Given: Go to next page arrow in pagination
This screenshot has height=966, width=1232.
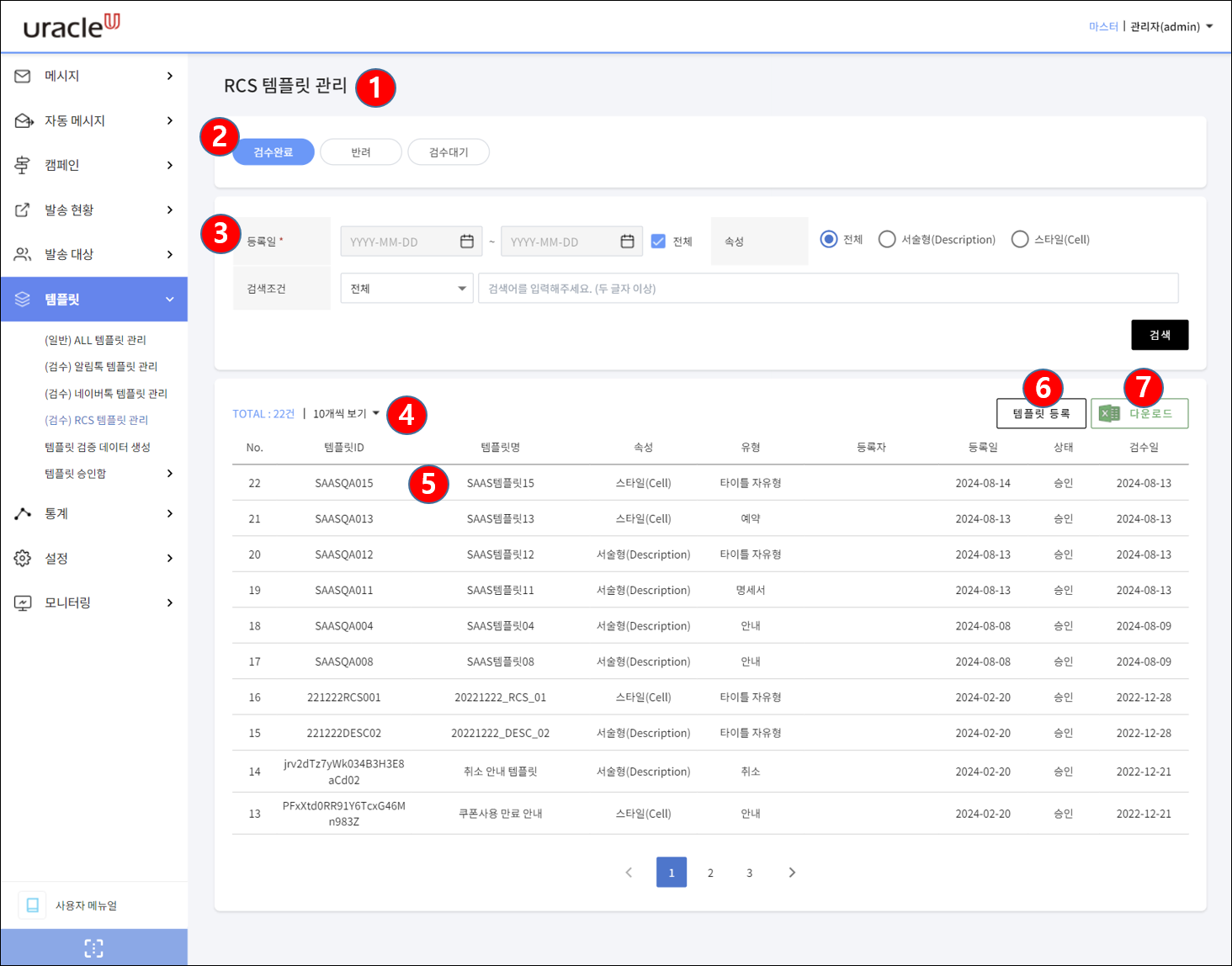Looking at the screenshot, I should (791, 873).
